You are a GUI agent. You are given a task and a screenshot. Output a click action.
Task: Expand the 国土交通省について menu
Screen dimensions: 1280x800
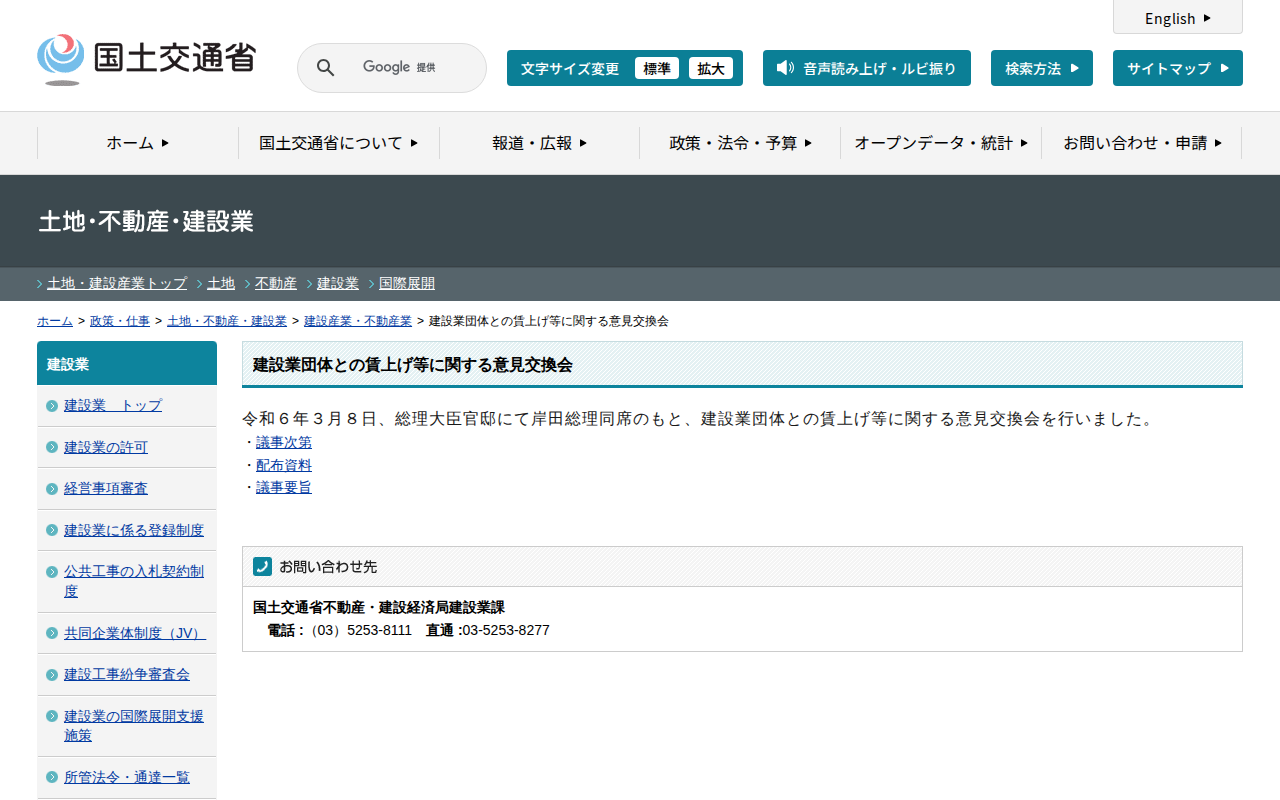(338, 143)
